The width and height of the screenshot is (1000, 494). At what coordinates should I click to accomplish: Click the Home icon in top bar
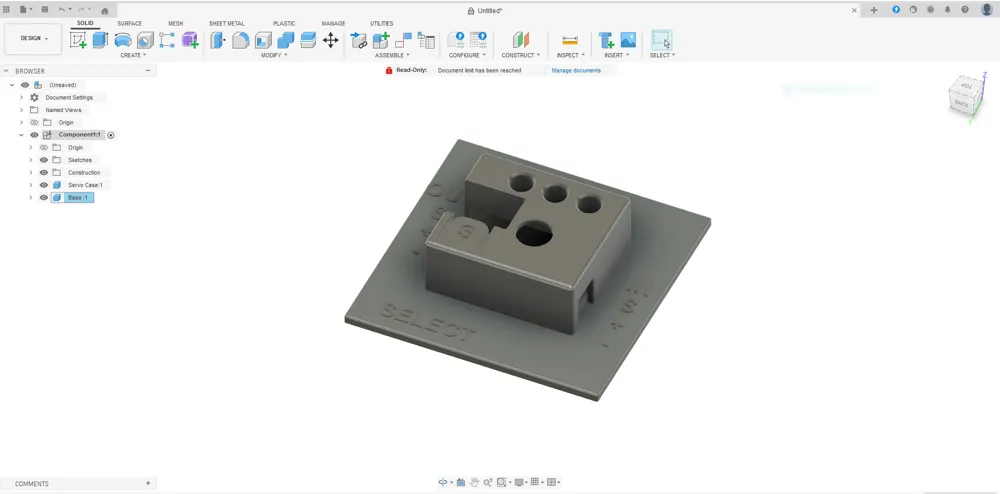(x=105, y=11)
